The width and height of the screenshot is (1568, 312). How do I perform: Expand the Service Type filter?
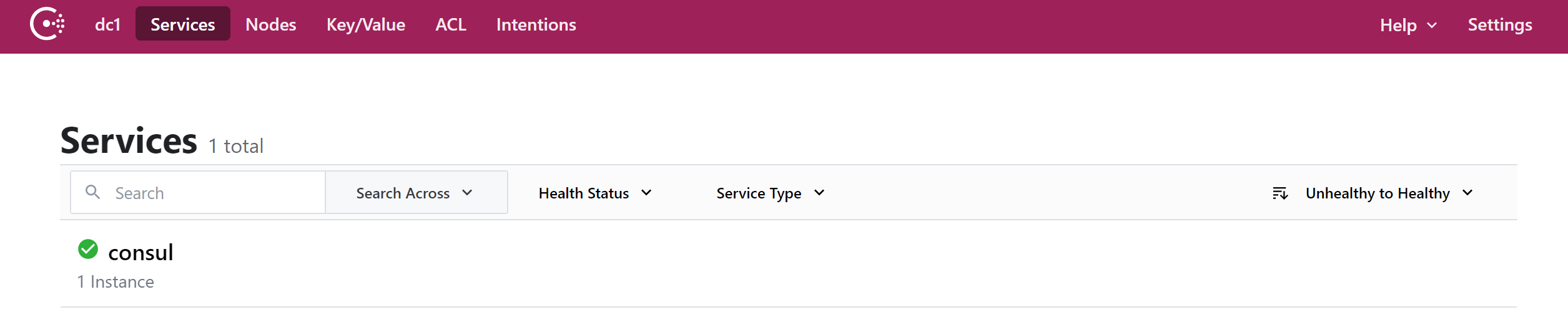769,193
